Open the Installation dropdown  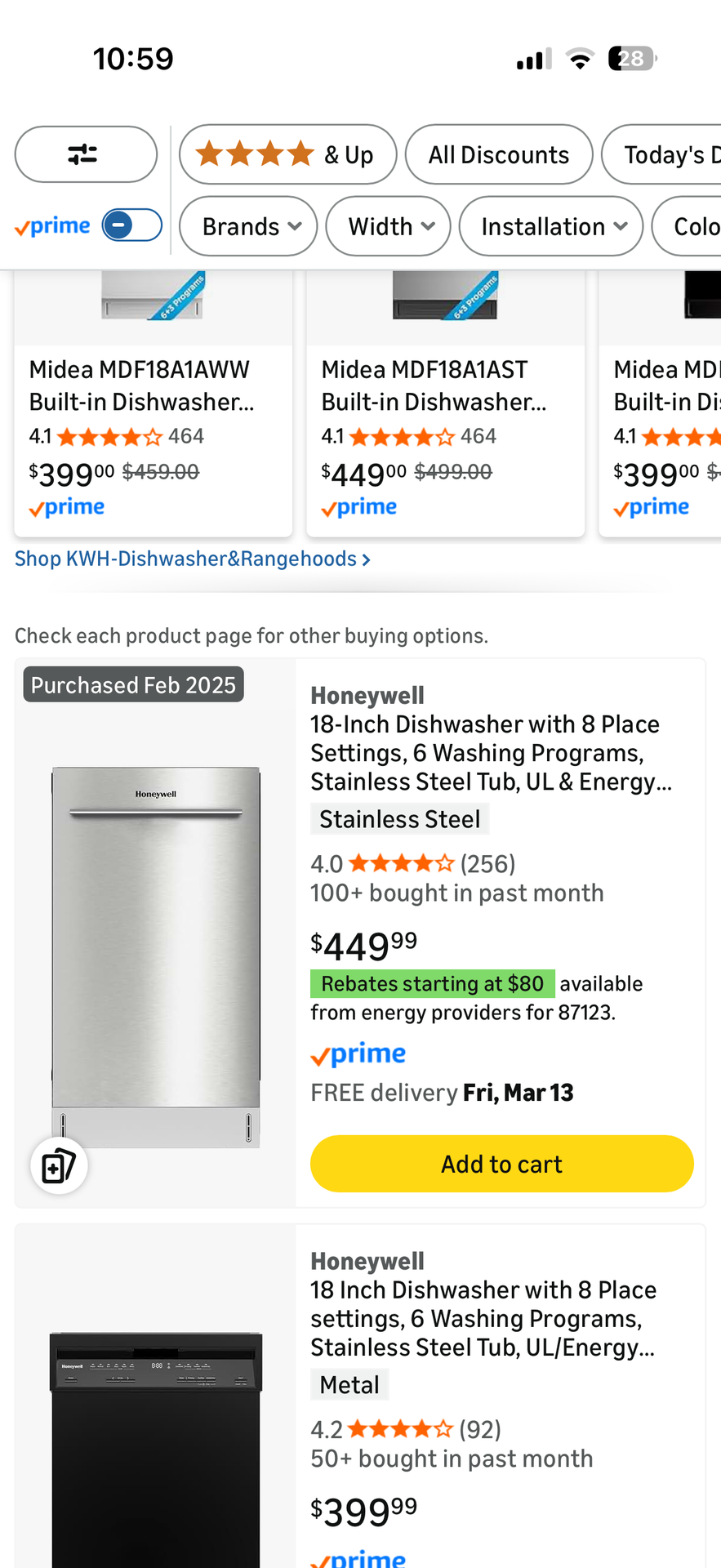pos(550,226)
